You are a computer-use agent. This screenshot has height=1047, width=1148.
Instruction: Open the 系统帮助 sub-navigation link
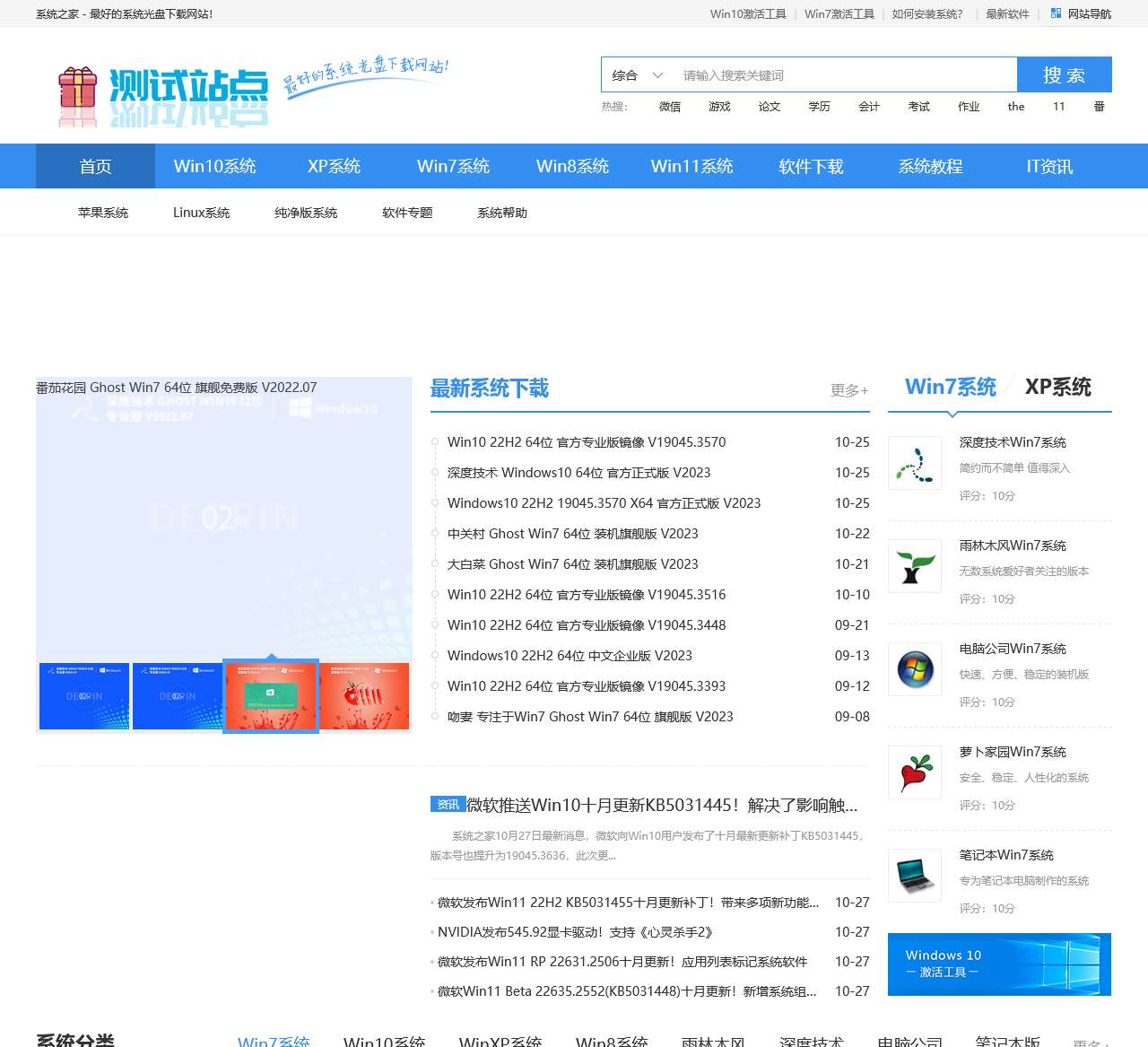502,213
